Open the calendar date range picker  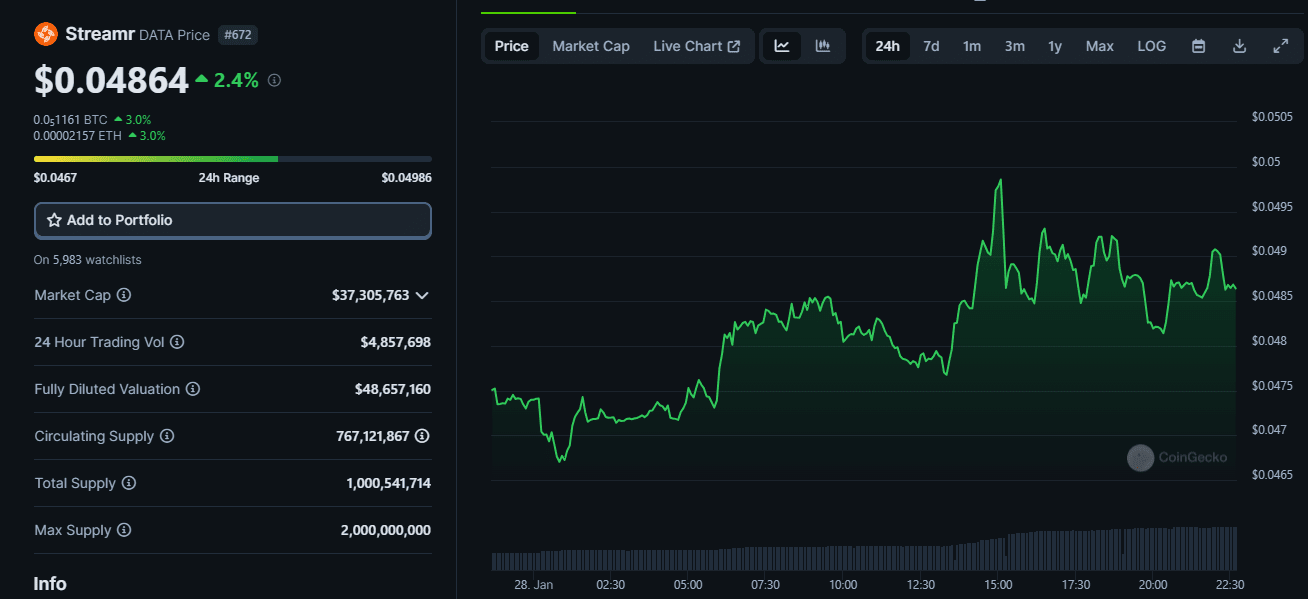coord(1198,46)
